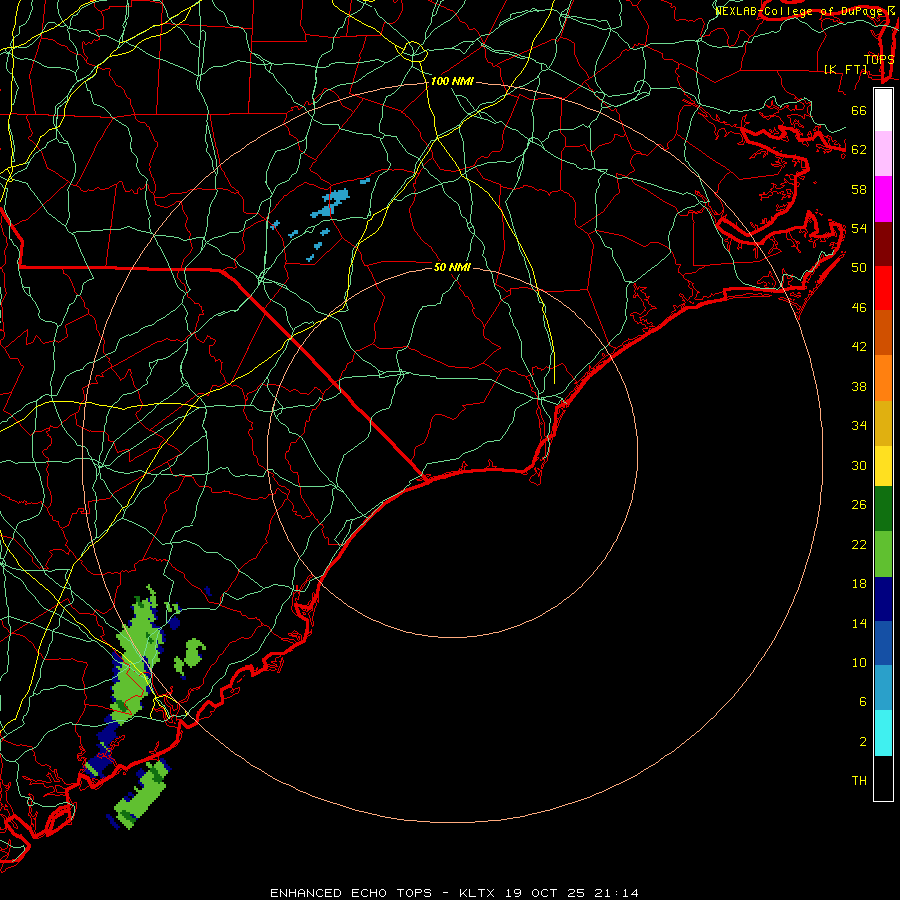This screenshot has width=900, height=900.
Task: Click the legend value "26"
Action: [859, 505]
